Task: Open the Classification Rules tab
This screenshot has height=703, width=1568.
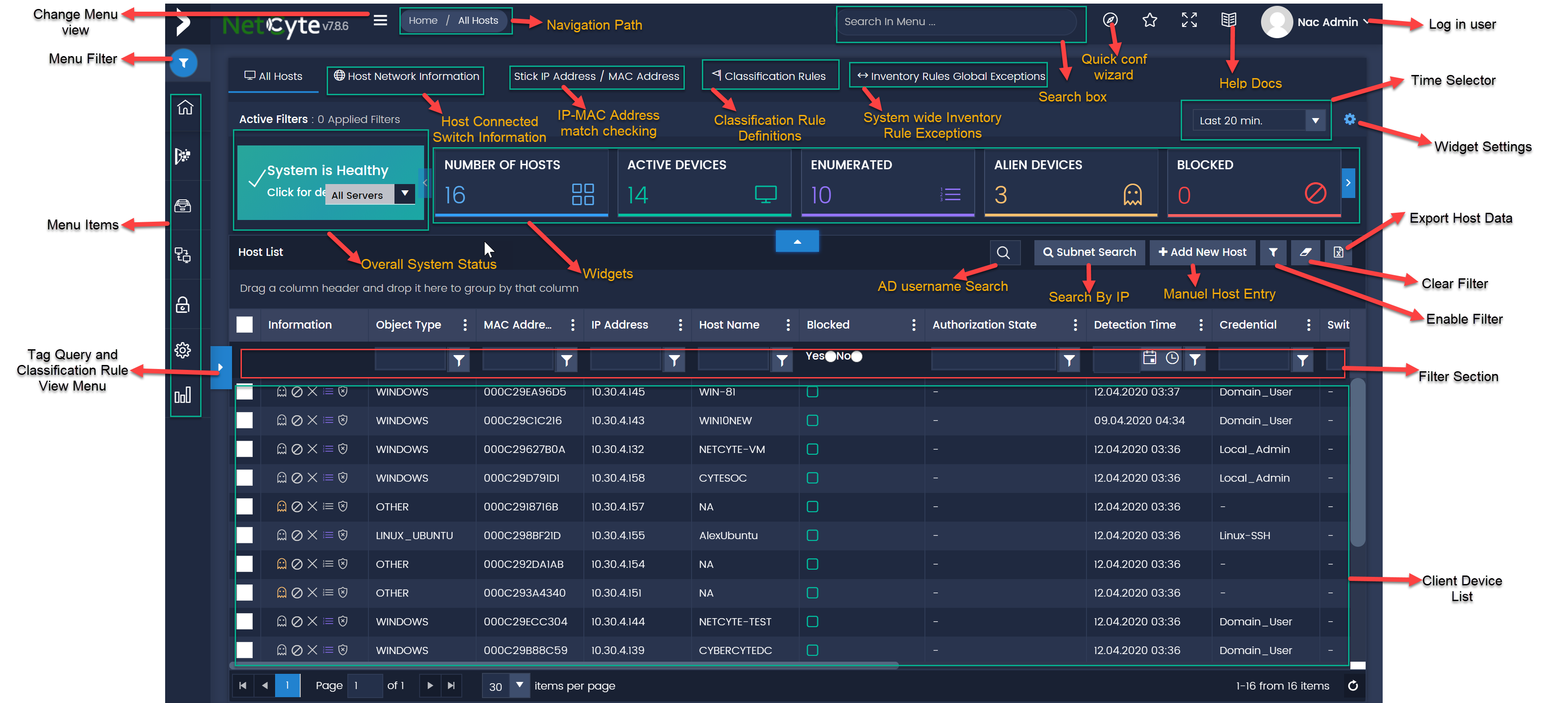Action: click(769, 76)
